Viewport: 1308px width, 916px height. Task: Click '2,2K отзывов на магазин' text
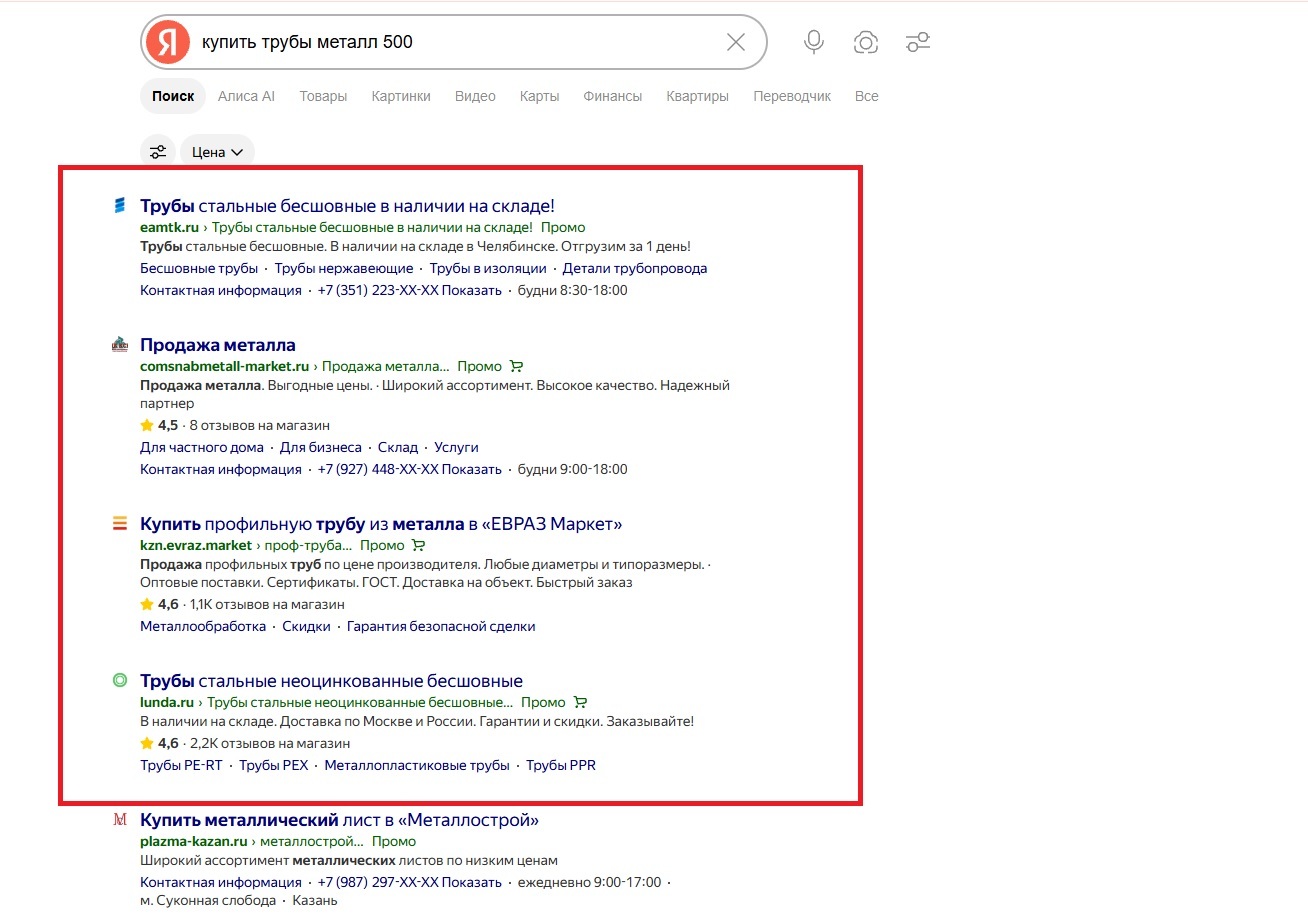click(x=270, y=743)
